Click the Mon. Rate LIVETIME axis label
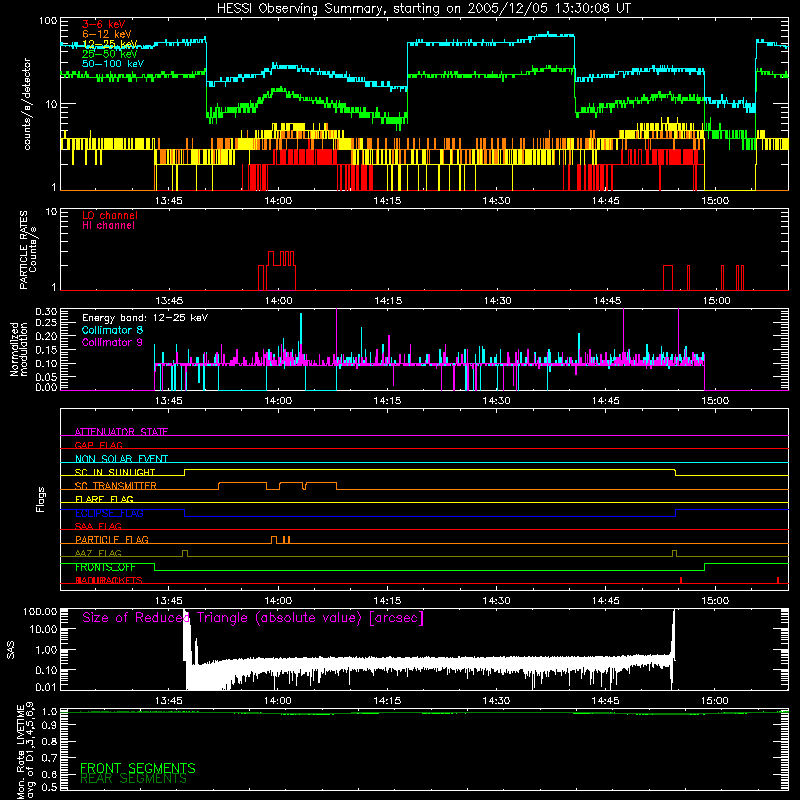 point(25,751)
